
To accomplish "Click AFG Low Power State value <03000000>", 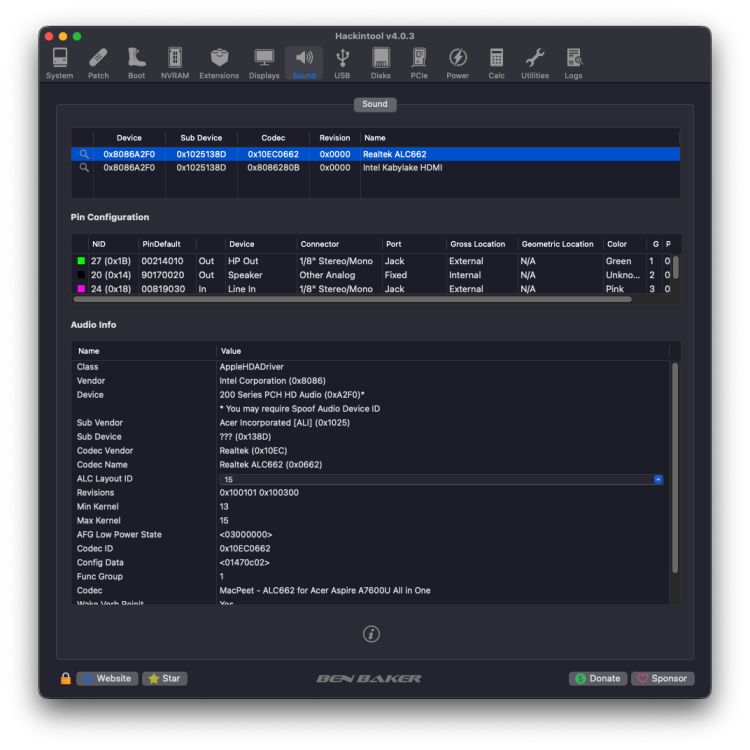I will [x=246, y=534].
